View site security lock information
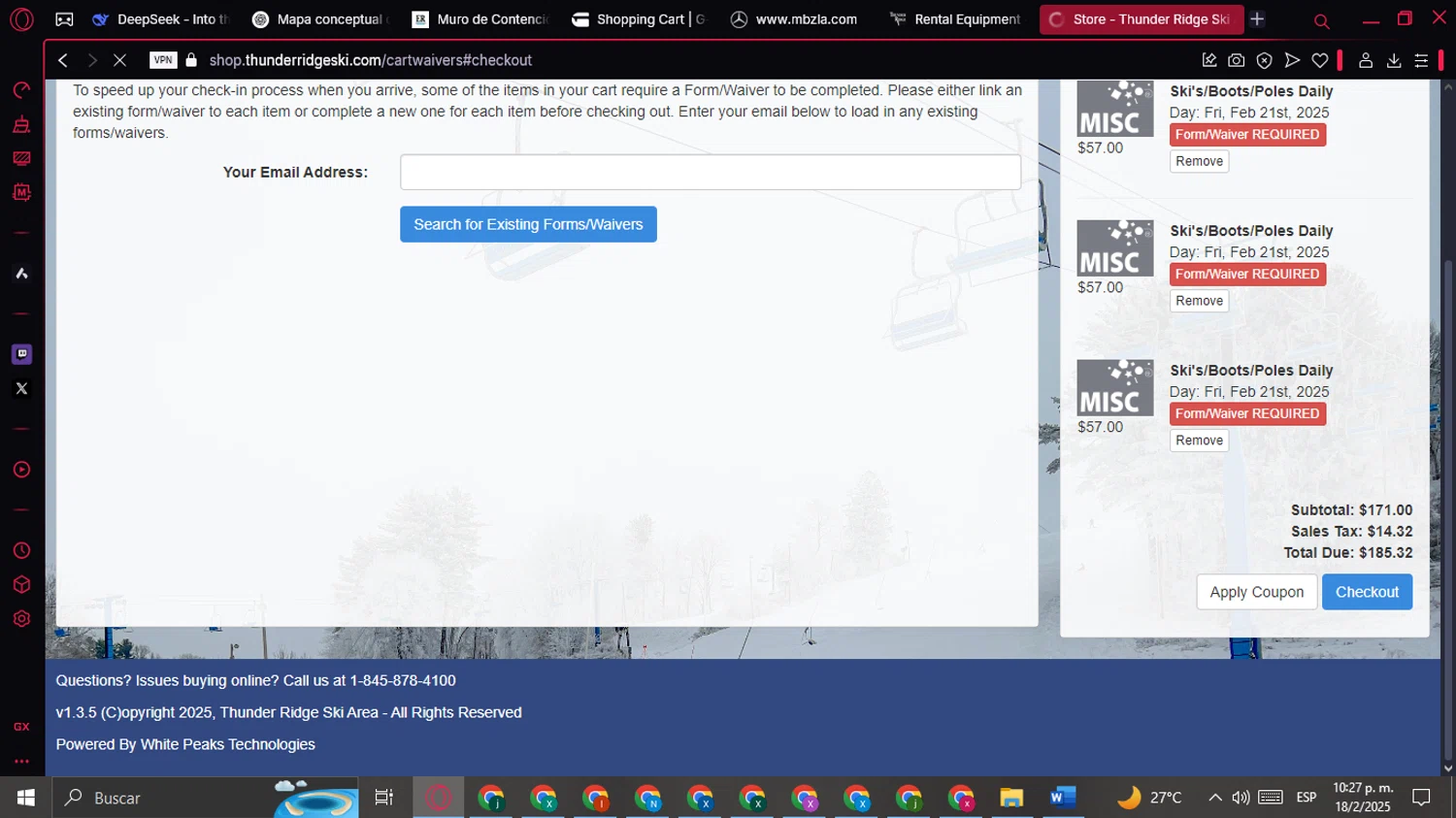The image size is (1456, 818). pos(191,60)
